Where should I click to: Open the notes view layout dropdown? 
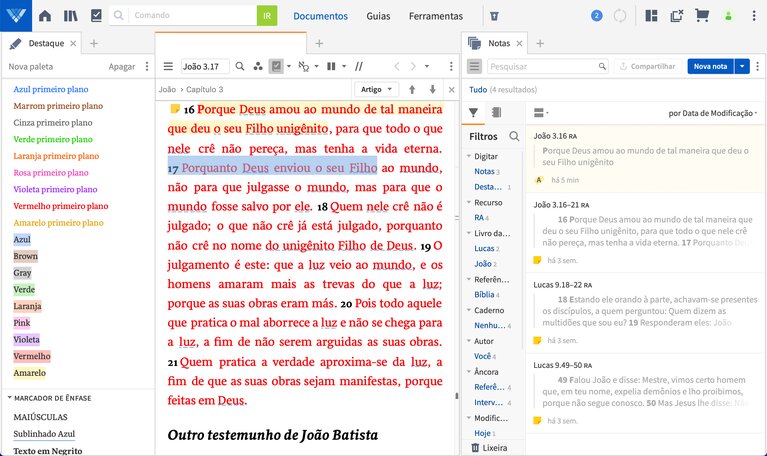point(541,113)
